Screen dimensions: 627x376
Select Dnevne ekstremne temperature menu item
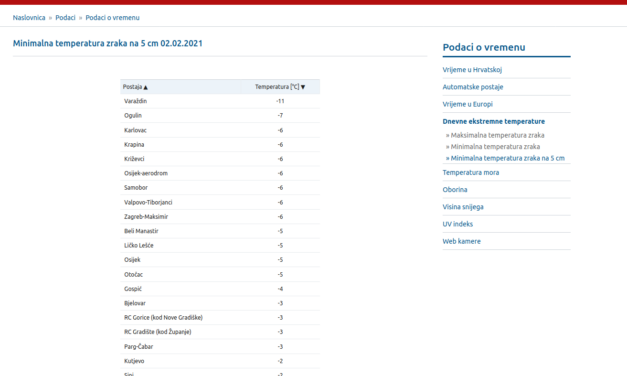(x=493, y=121)
